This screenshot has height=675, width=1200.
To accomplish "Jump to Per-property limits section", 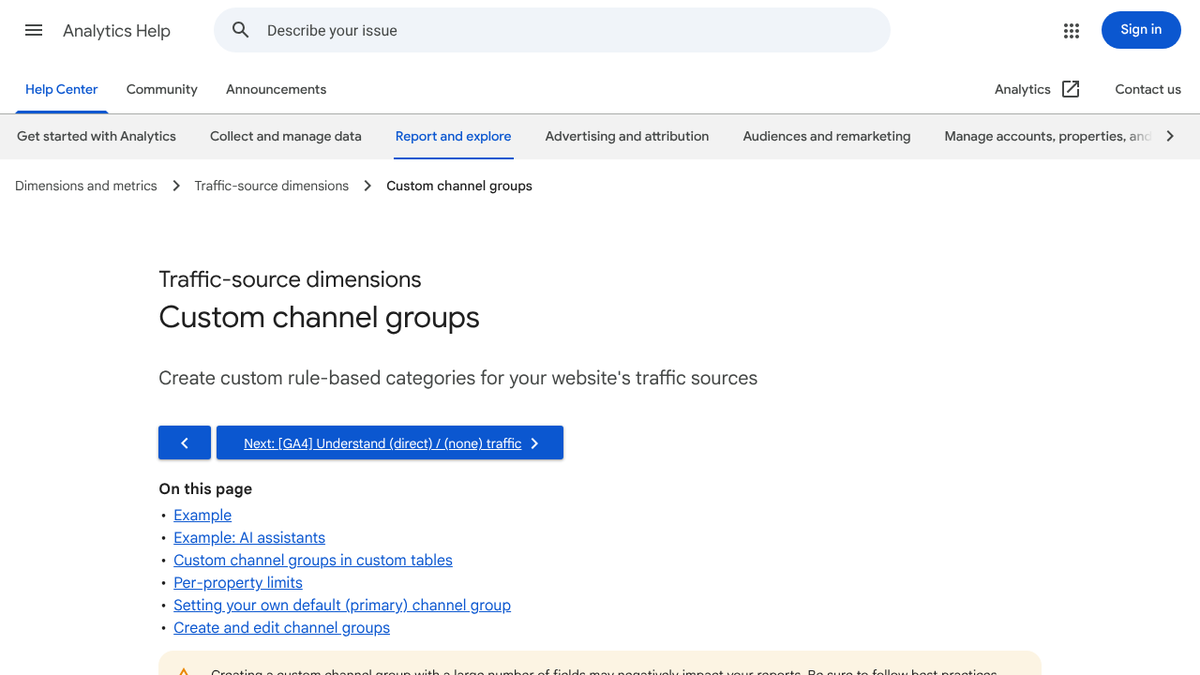I will pyautogui.click(x=238, y=583).
